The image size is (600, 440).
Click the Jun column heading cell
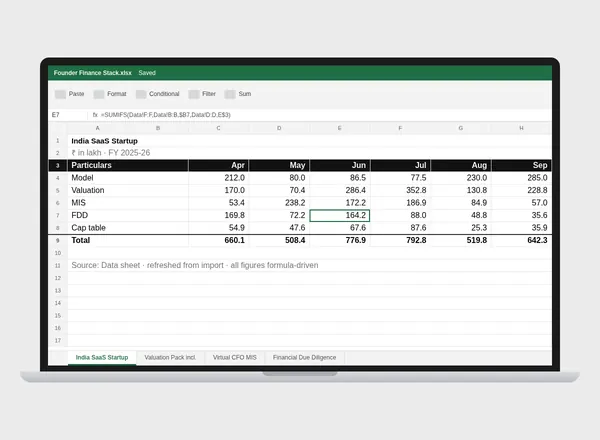pyautogui.click(x=340, y=165)
